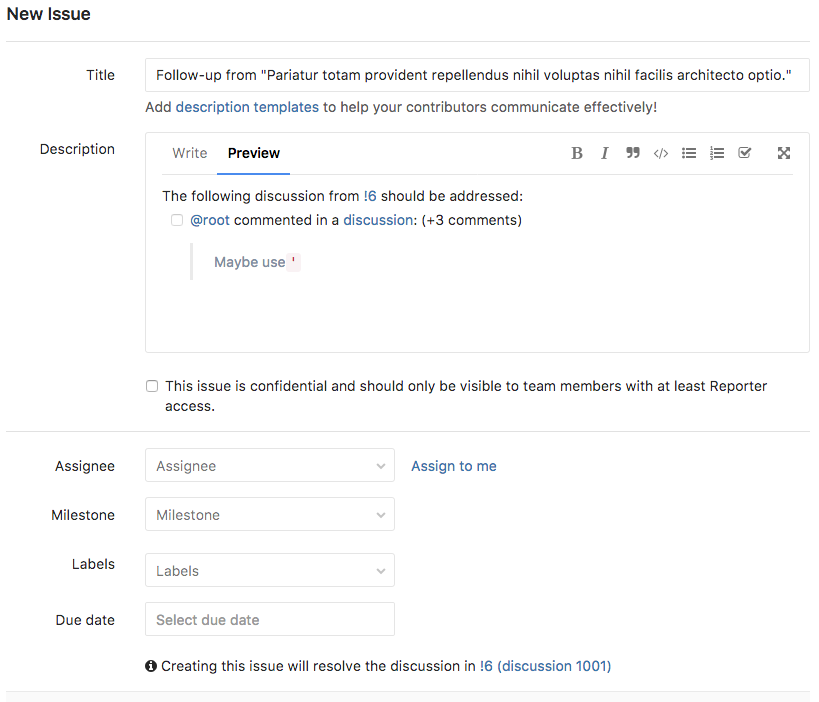
Task: Check the @root comment task checkbox
Action: click(177, 220)
